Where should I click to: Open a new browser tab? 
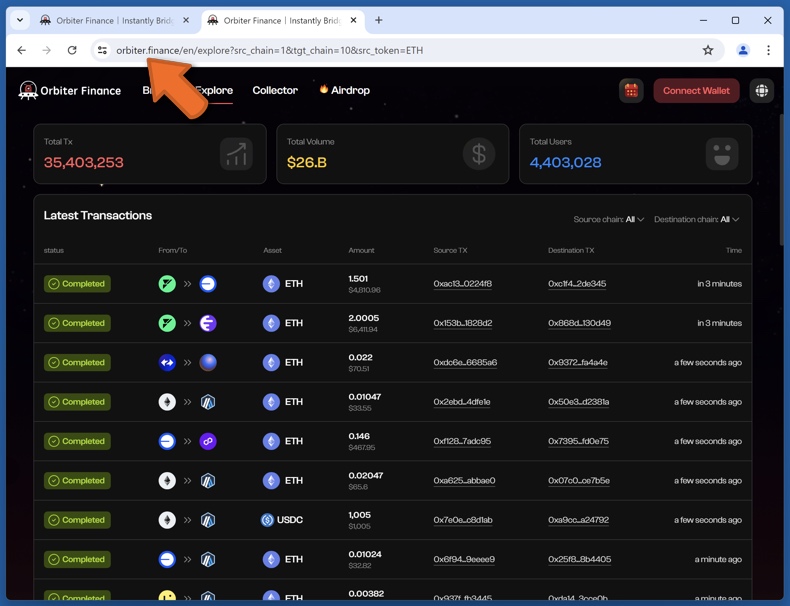pos(378,20)
